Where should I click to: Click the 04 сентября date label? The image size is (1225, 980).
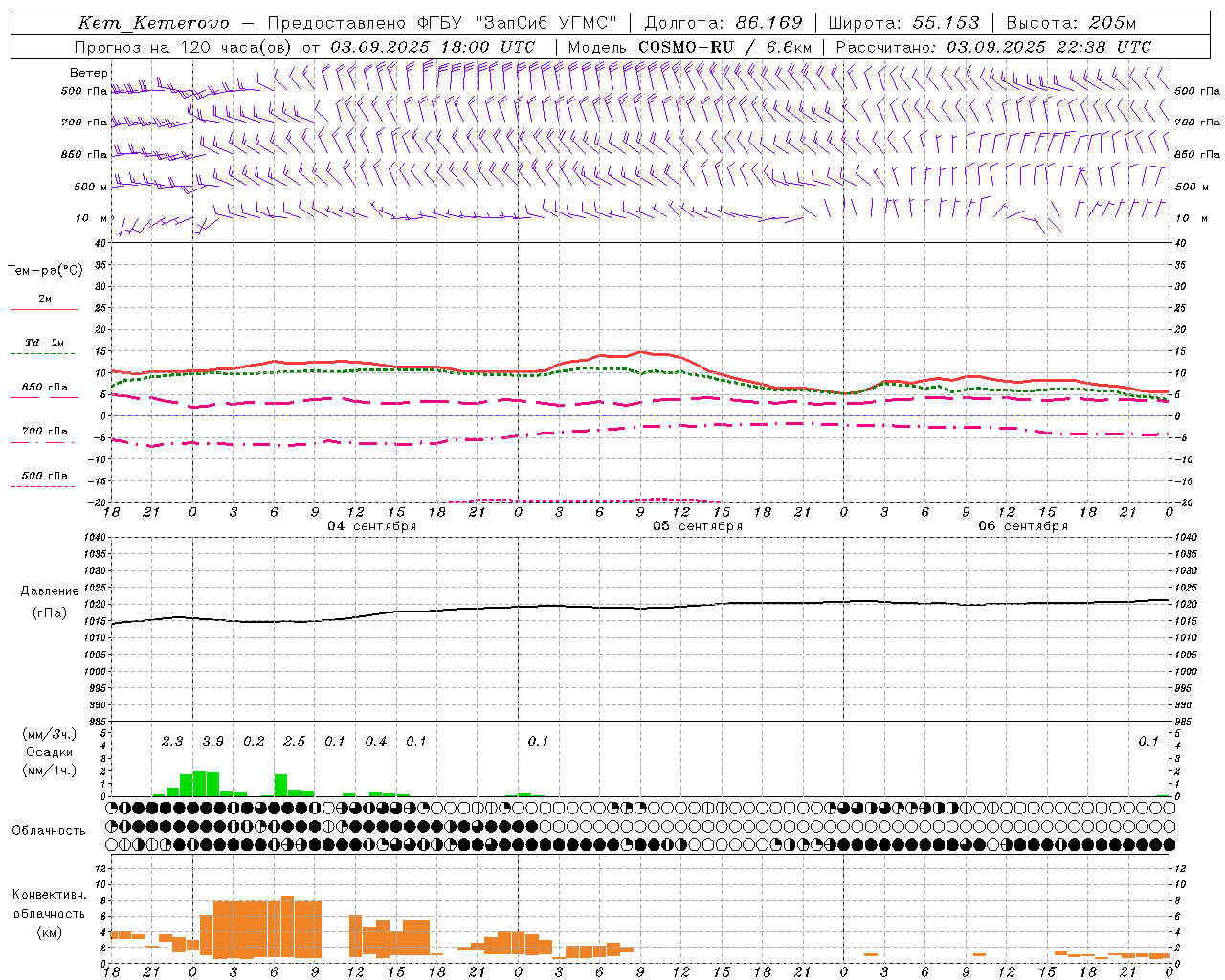pos(371,525)
